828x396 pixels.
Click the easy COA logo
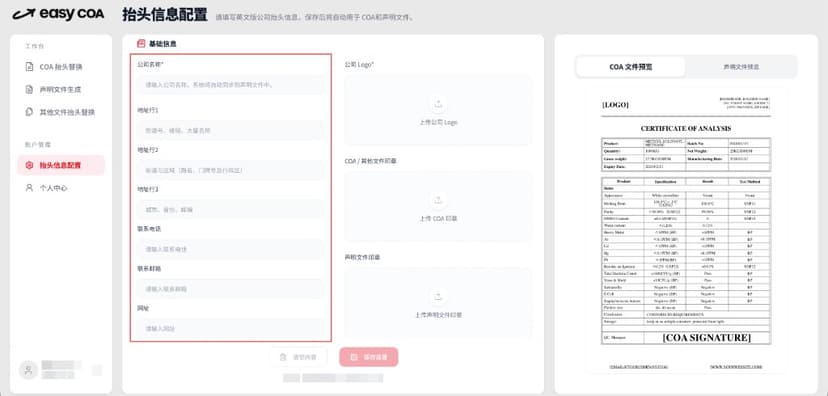(59, 14)
